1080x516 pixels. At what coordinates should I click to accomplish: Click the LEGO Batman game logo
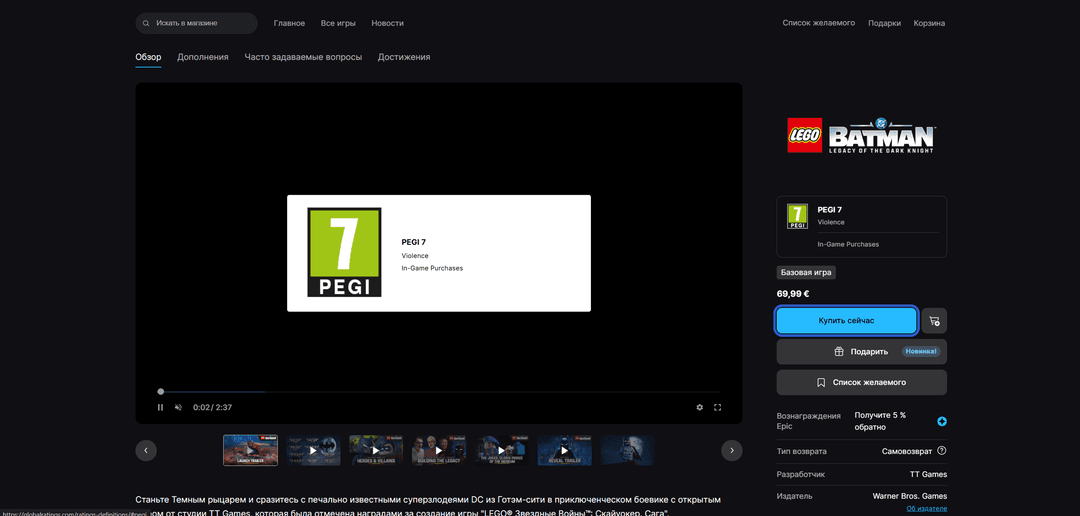pos(861,135)
